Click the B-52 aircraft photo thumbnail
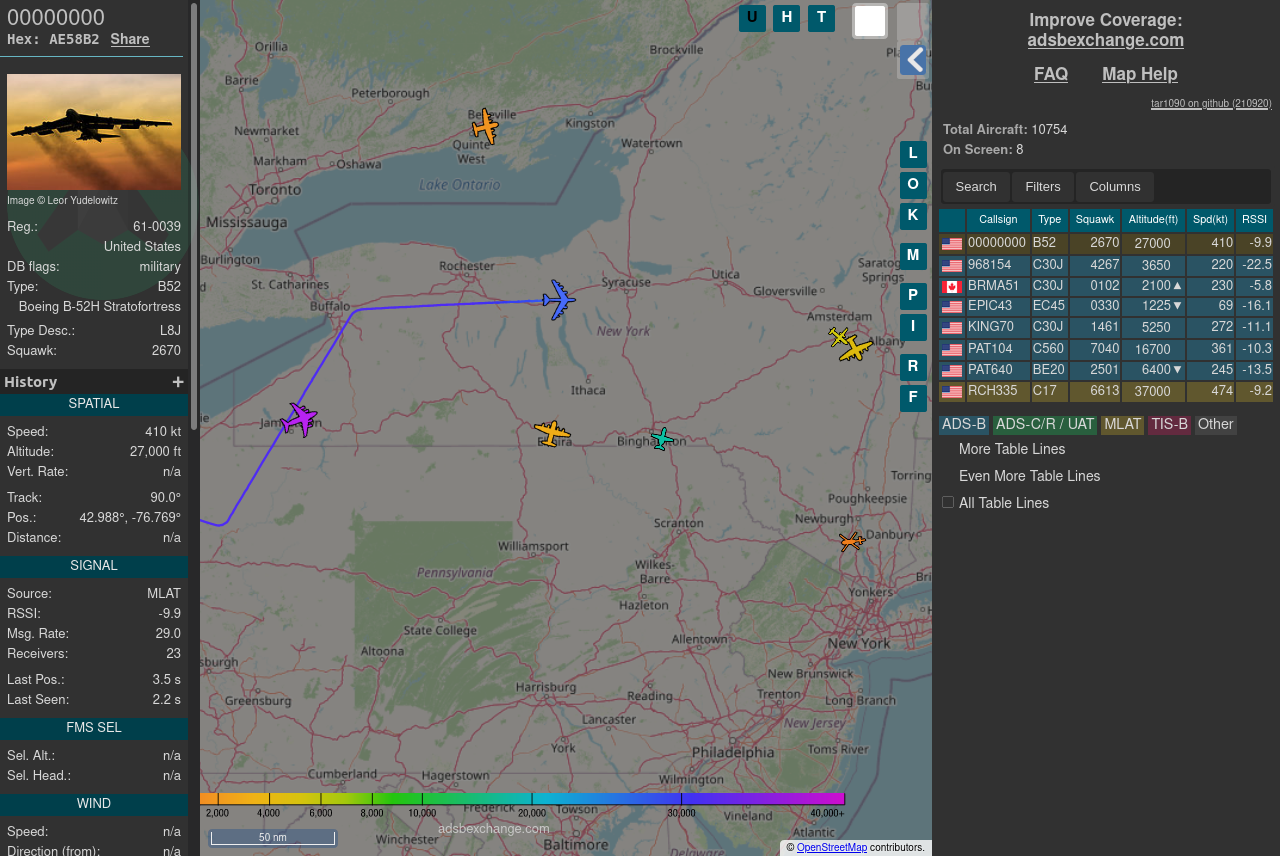 pos(94,132)
